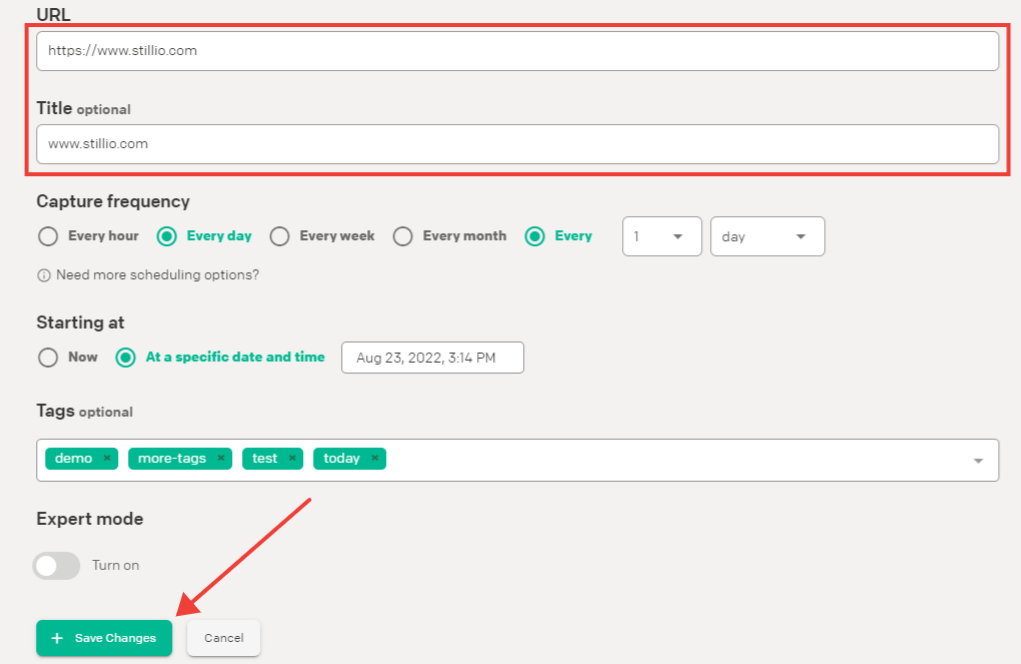This screenshot has height=664, width=1021.
Task: Click the Title input field
Action: 517,144
